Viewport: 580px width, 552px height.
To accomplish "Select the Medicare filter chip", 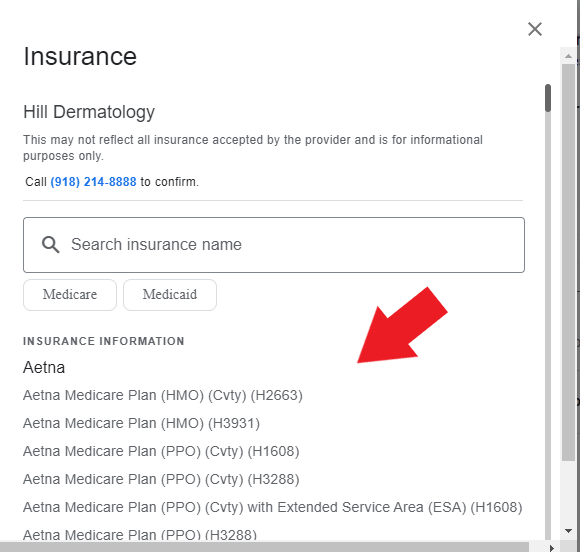I will point(70,295).
